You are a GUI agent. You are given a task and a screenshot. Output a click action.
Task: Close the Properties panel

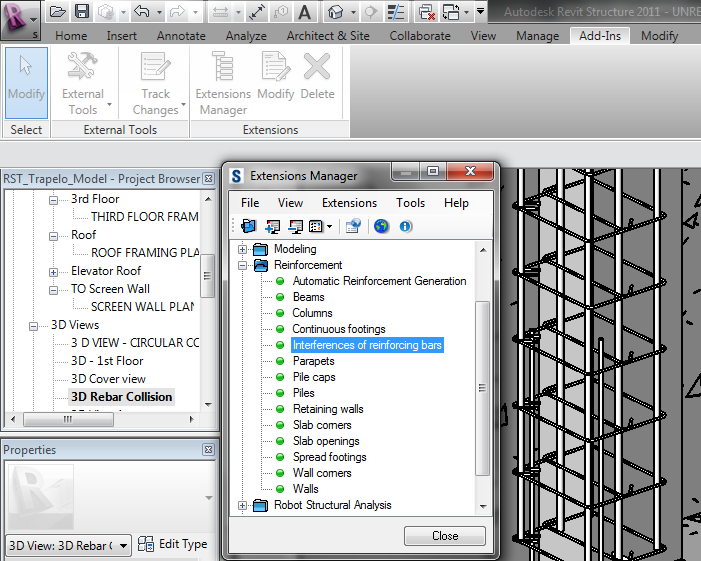pyautogui.click(x=208, y=449)
